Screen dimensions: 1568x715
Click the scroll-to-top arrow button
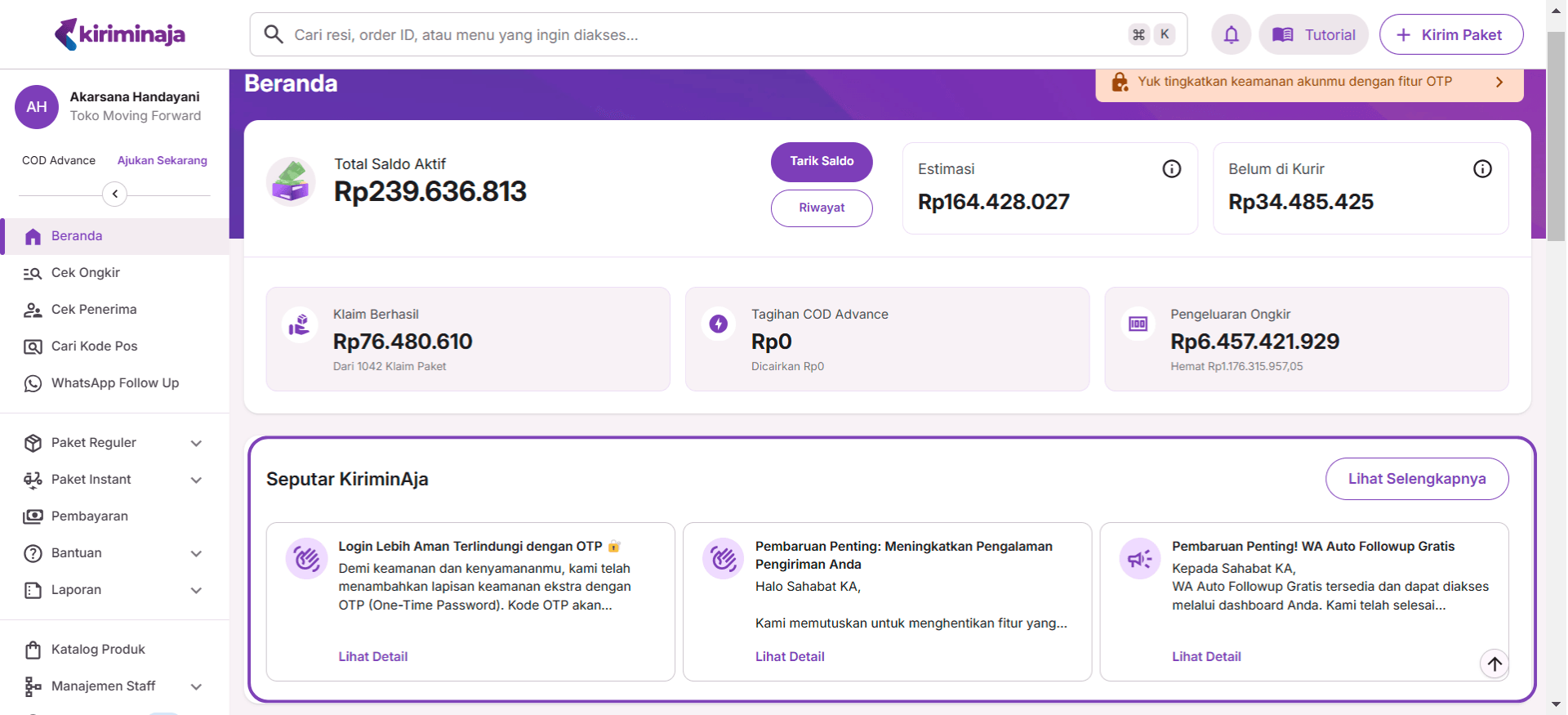1494,664
